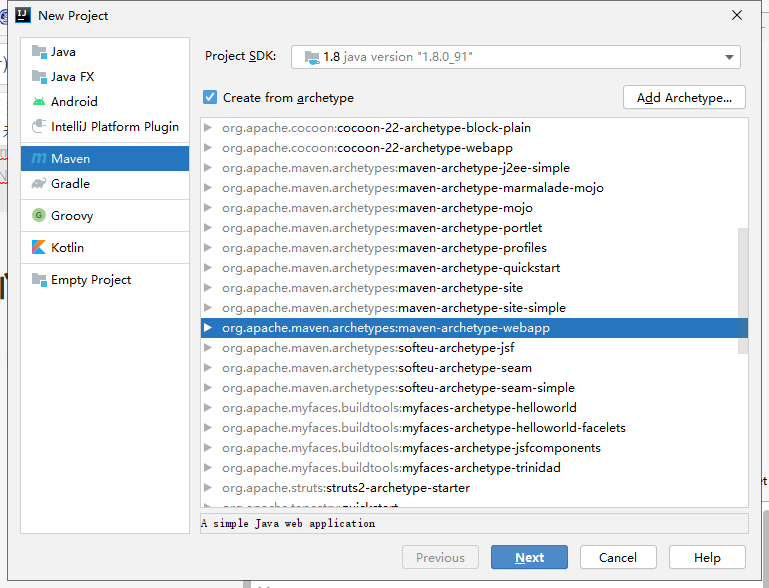Click the Cancel button
This screenshot has height=588, width=769.
tap(617, 558)
